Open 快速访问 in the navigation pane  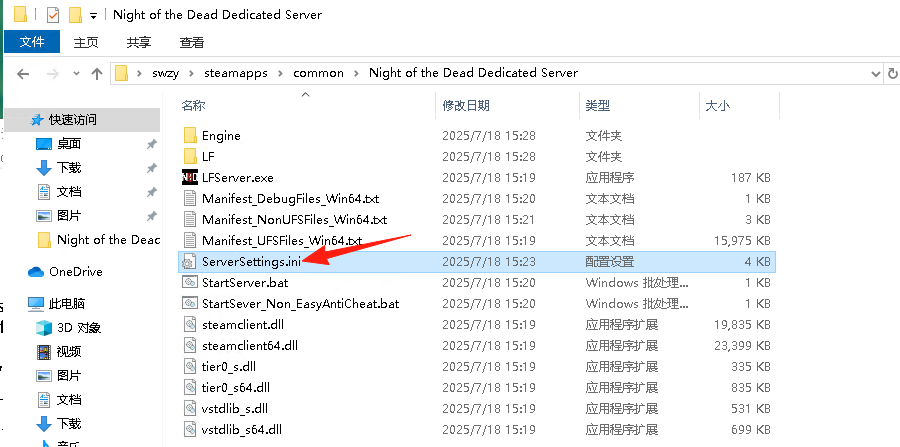pos(73,119)
